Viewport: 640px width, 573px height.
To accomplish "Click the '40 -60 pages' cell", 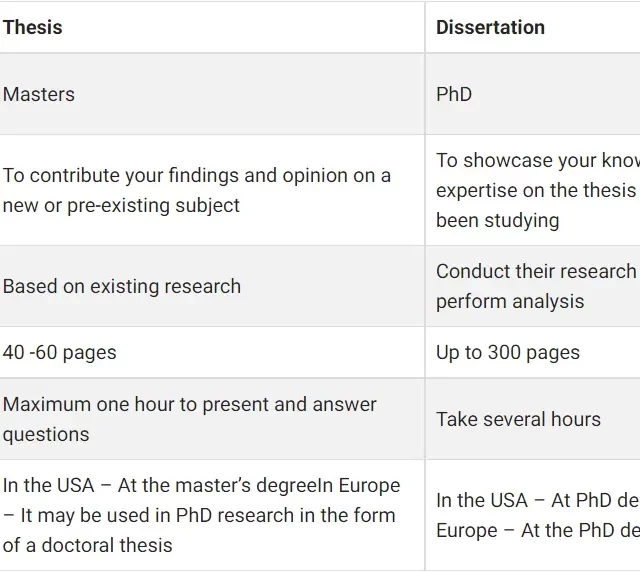I will click(60, 352).
